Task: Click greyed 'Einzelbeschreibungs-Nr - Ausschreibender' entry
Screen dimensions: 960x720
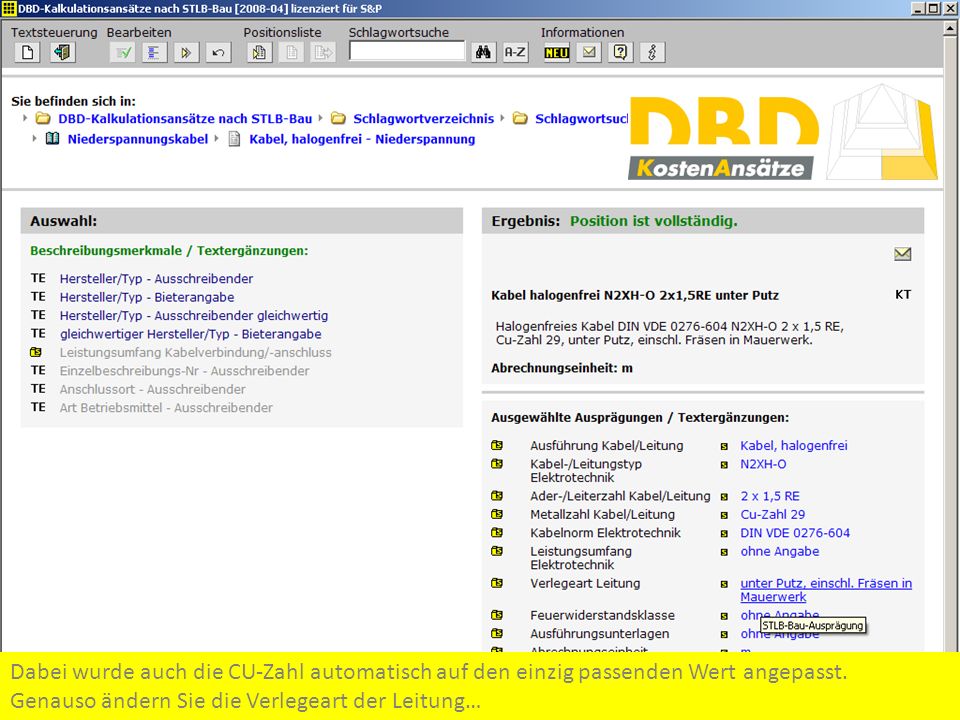Action: point(184,370)
